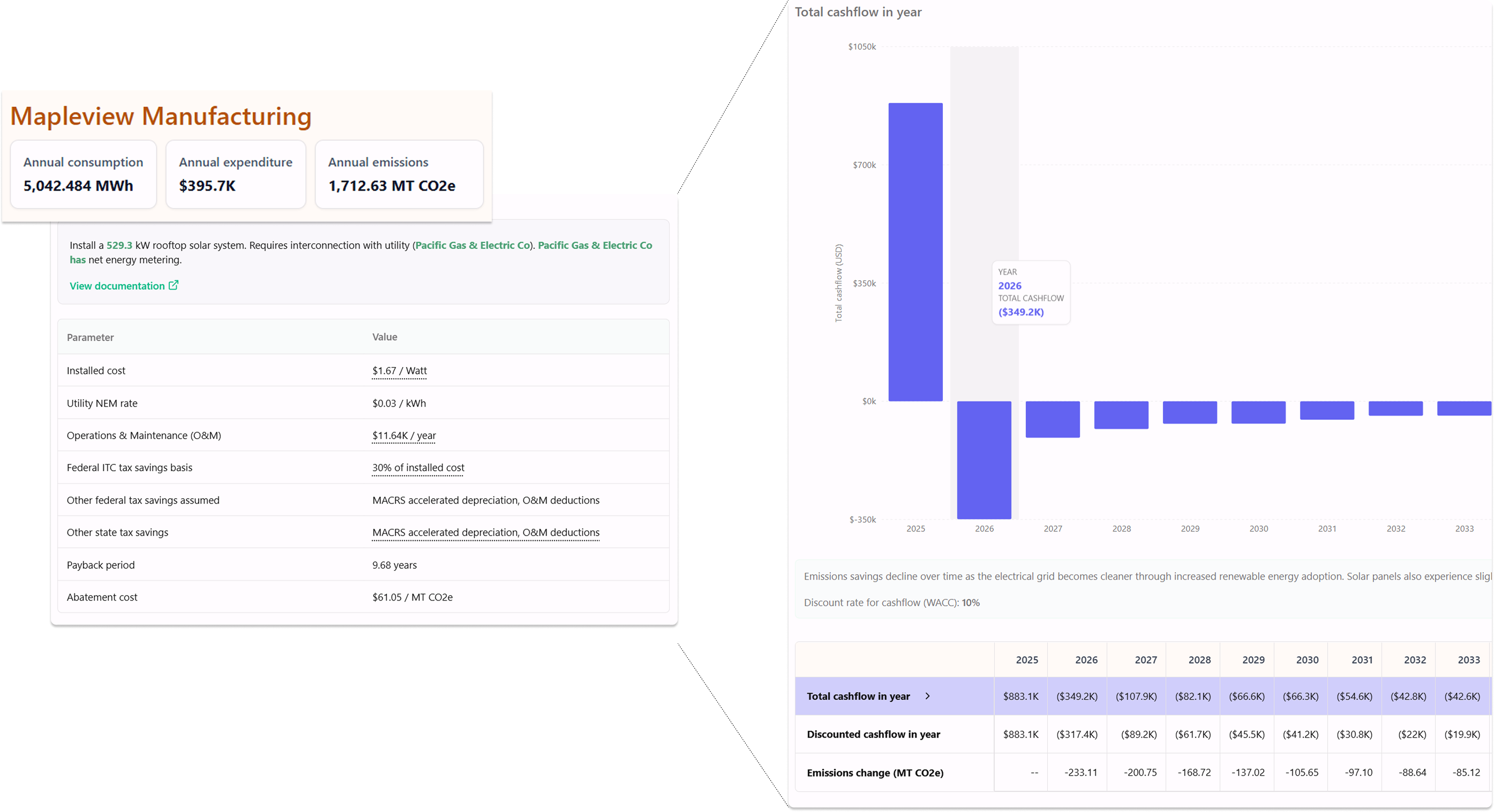This screenshot has width=1494, height=812.
Task: Select the Discounted cashflow in year row
Action: point(873,734)
